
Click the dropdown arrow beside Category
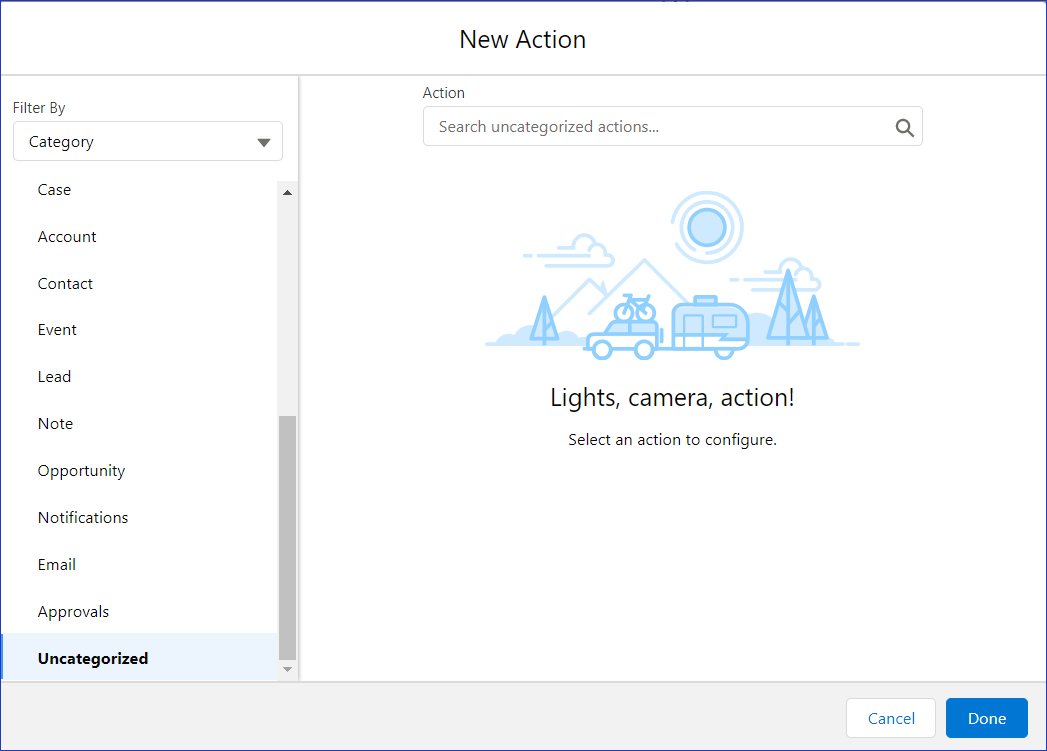click(264, 142)
